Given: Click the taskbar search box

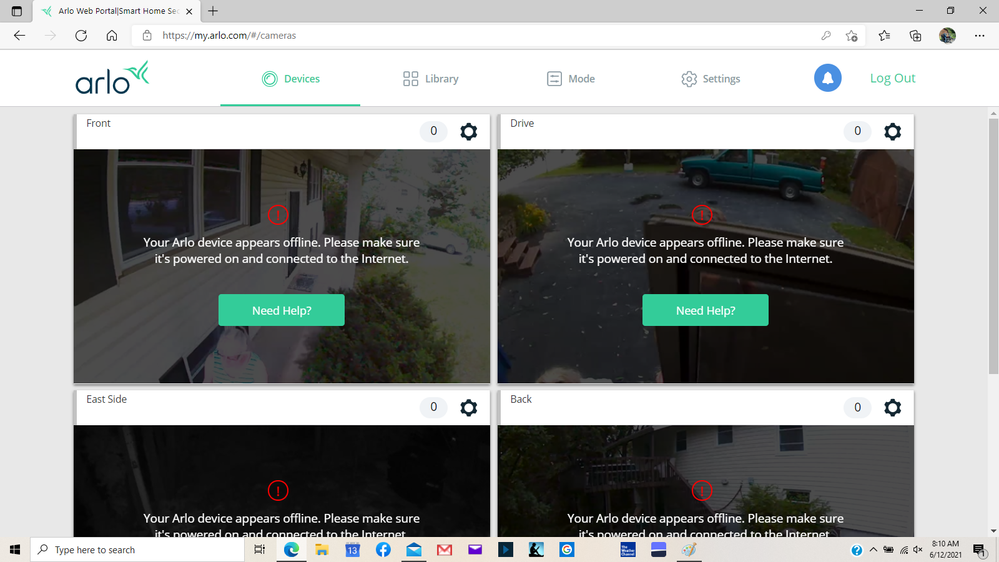Looking at the screenshot, I should point(137,549).
